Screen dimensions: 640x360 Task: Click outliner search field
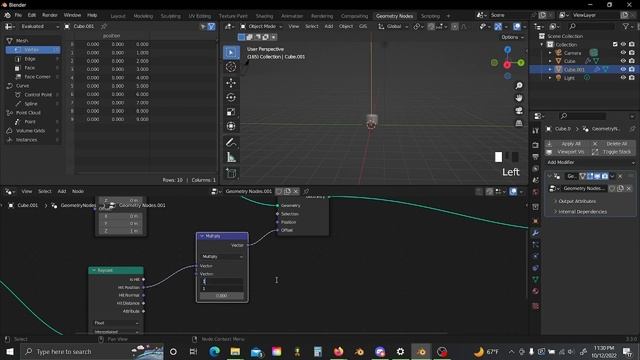coord(591,26)
